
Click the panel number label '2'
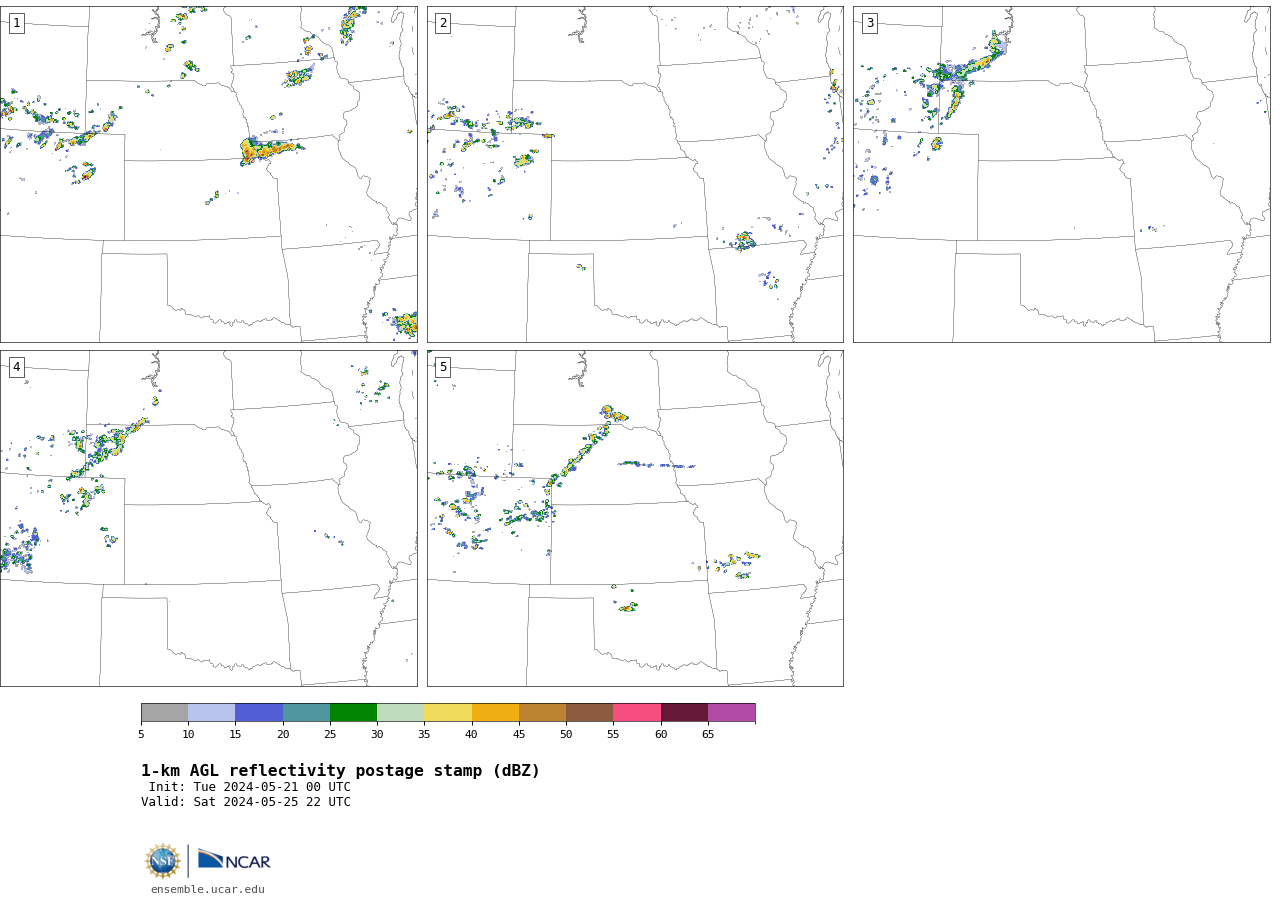click(443, 23)
